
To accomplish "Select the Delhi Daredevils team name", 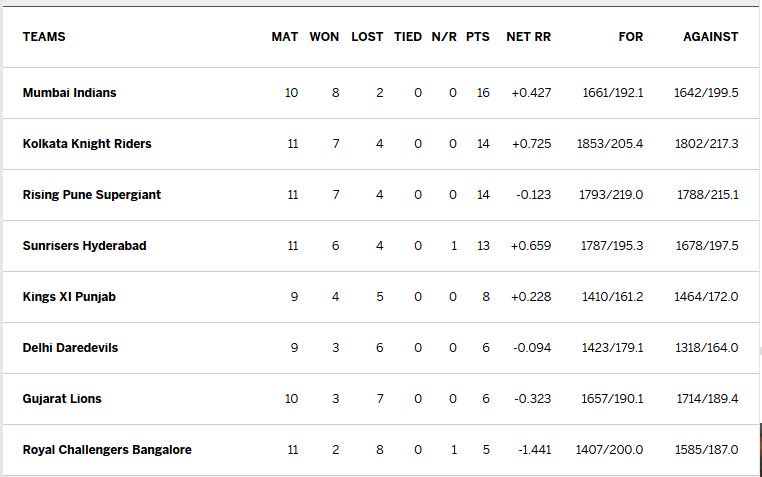I will point(70,348).
